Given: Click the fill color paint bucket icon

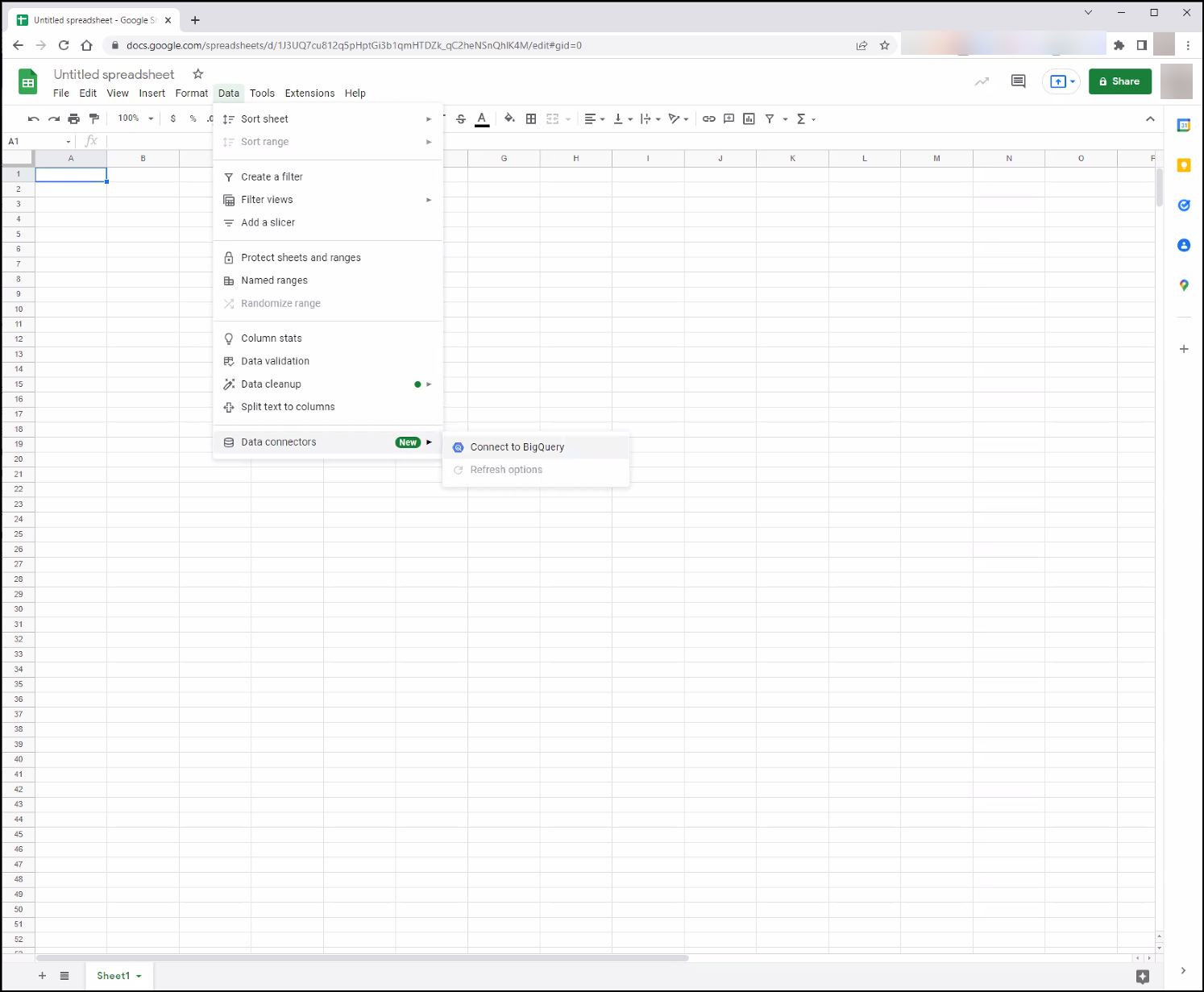Looking at the screenshot, I should pos(509,118).
